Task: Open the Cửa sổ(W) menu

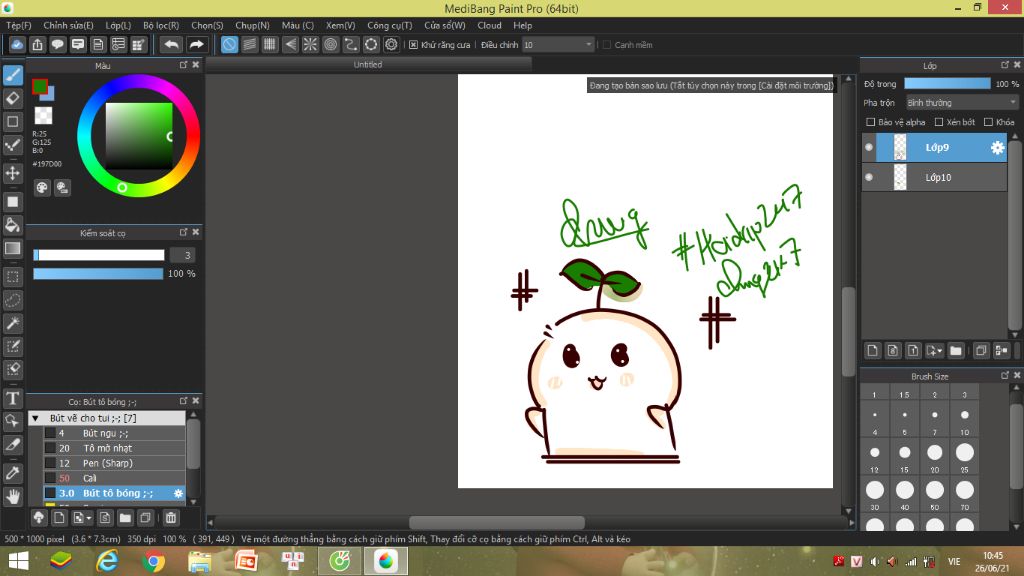Action: tap(445, 25)
